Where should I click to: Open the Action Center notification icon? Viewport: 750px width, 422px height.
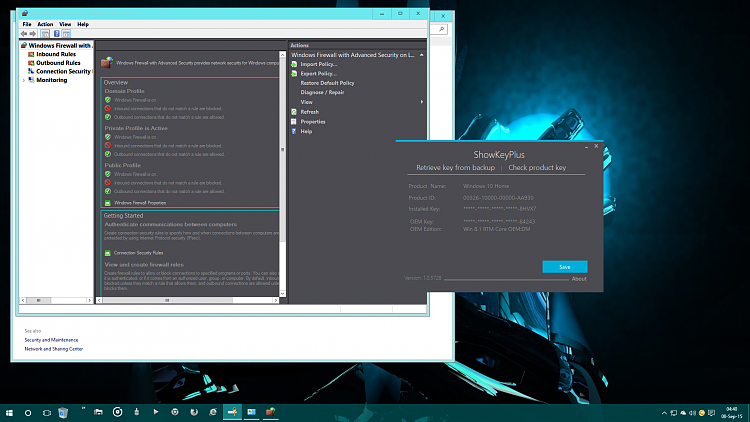[711, 413]
